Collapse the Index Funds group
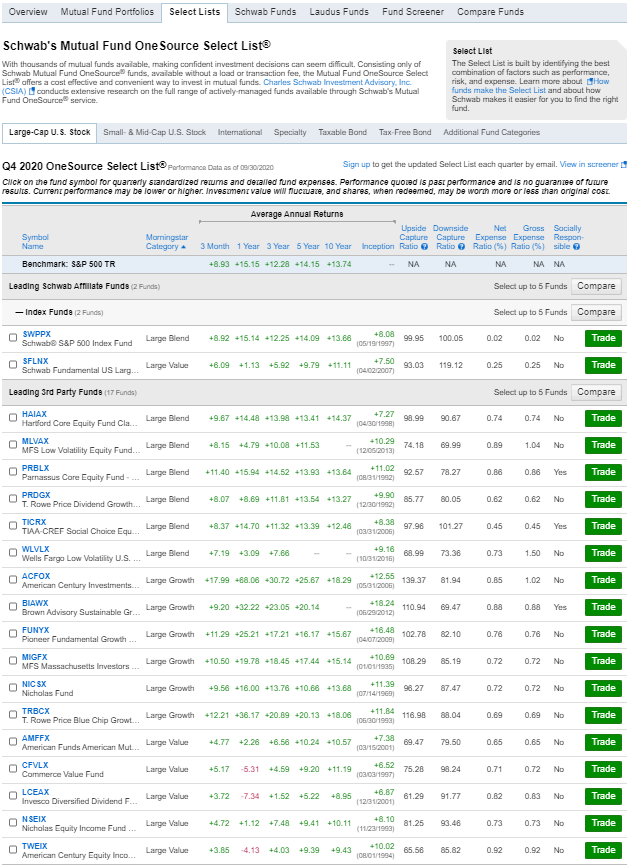The width and height of the screenshot is (634, 866). [x=19, y=312]
